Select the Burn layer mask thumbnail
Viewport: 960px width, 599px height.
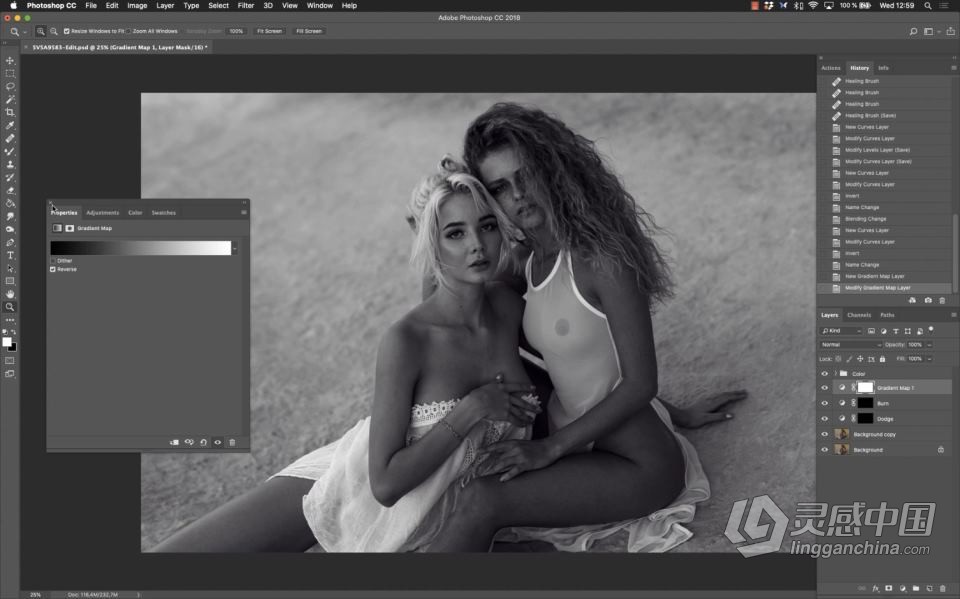[x=865, y=403]
